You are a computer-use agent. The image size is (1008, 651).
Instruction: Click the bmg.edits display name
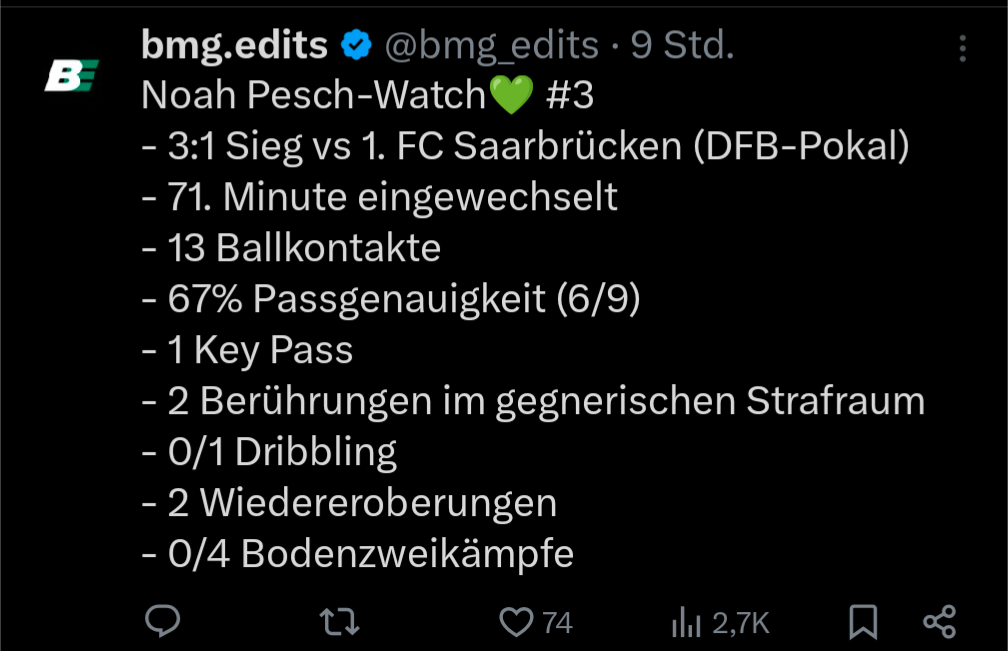tap(235, 45)
